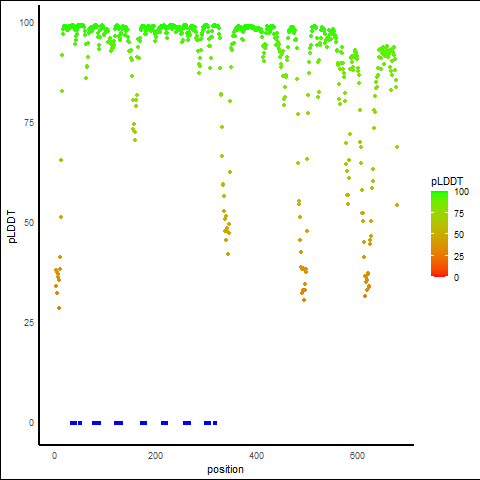Click the blue segment marker near position 130

coord(118,423)
